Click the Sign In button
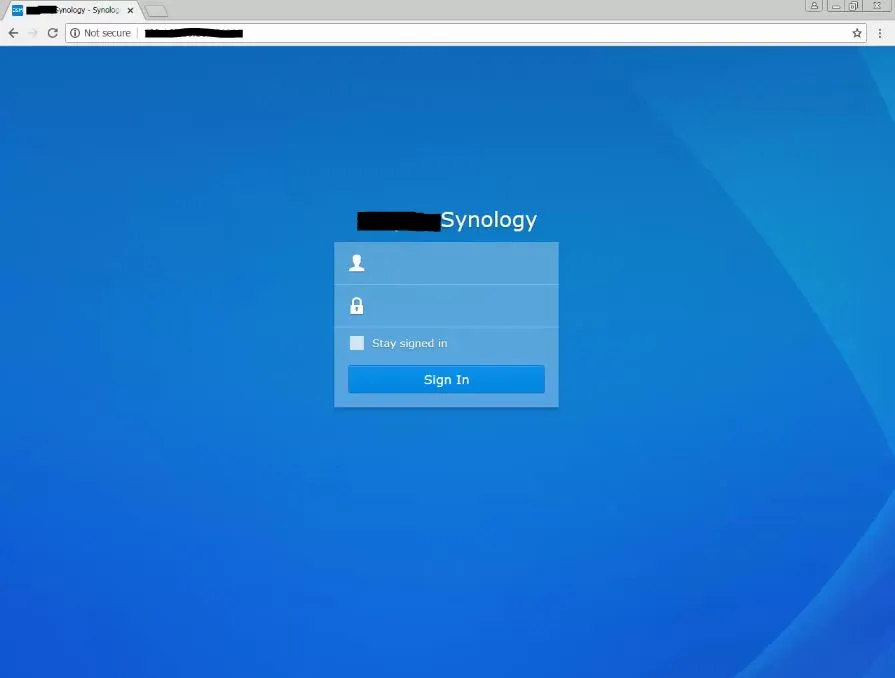895x678 pixels. (446, 380)
